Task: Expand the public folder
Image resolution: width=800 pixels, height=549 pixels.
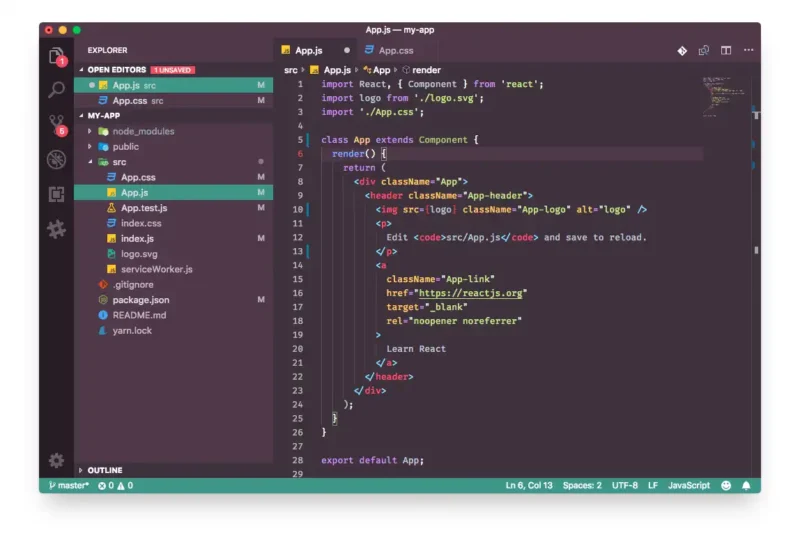Action: click(90, 146)
